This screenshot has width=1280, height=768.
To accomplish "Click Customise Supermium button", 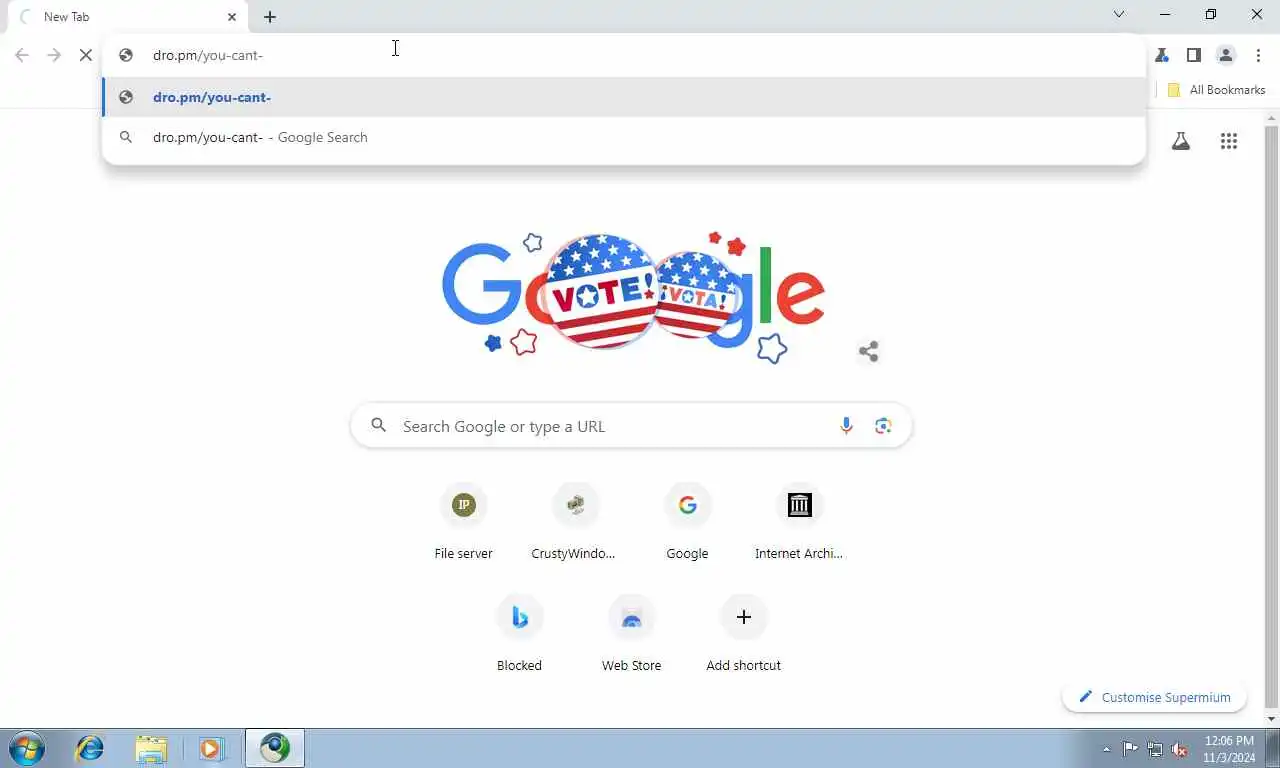I will click(1154, 697).
